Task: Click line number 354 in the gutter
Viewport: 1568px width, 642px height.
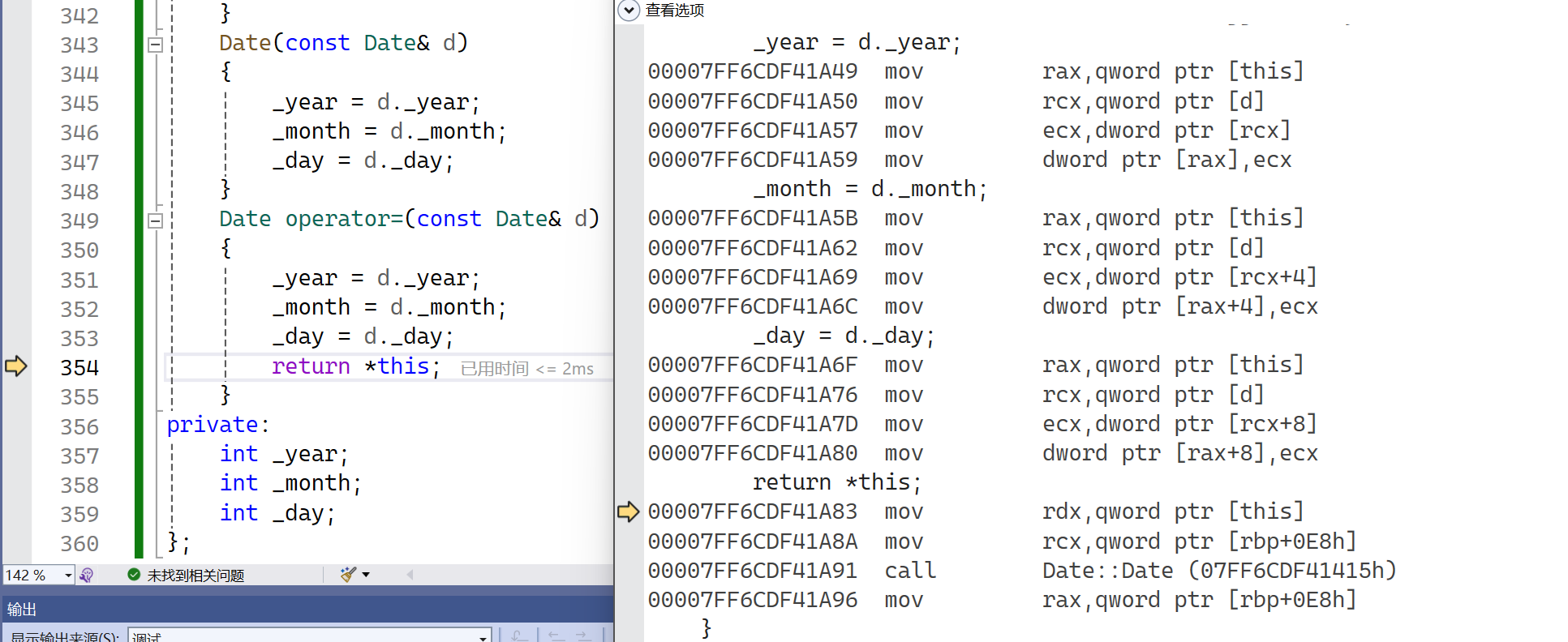Action: [79, 367]
